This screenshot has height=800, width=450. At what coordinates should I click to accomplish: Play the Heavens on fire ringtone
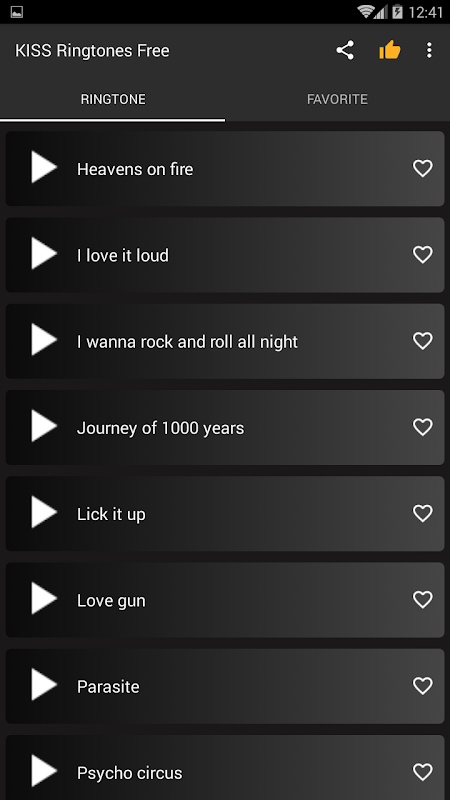pyautogui.click(x=44, y=167)
